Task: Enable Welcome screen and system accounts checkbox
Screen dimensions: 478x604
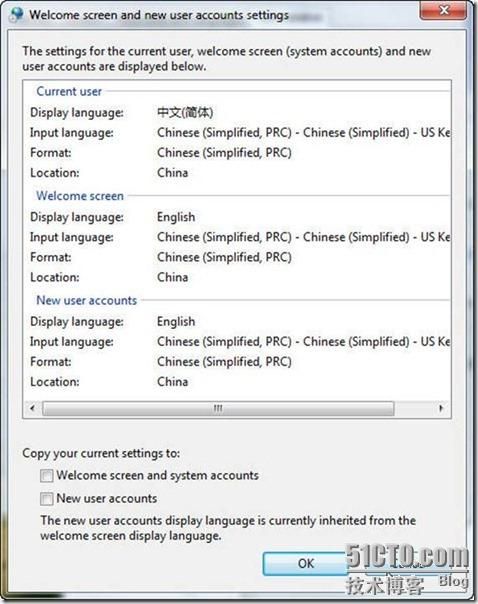Action: coord(47,476)
